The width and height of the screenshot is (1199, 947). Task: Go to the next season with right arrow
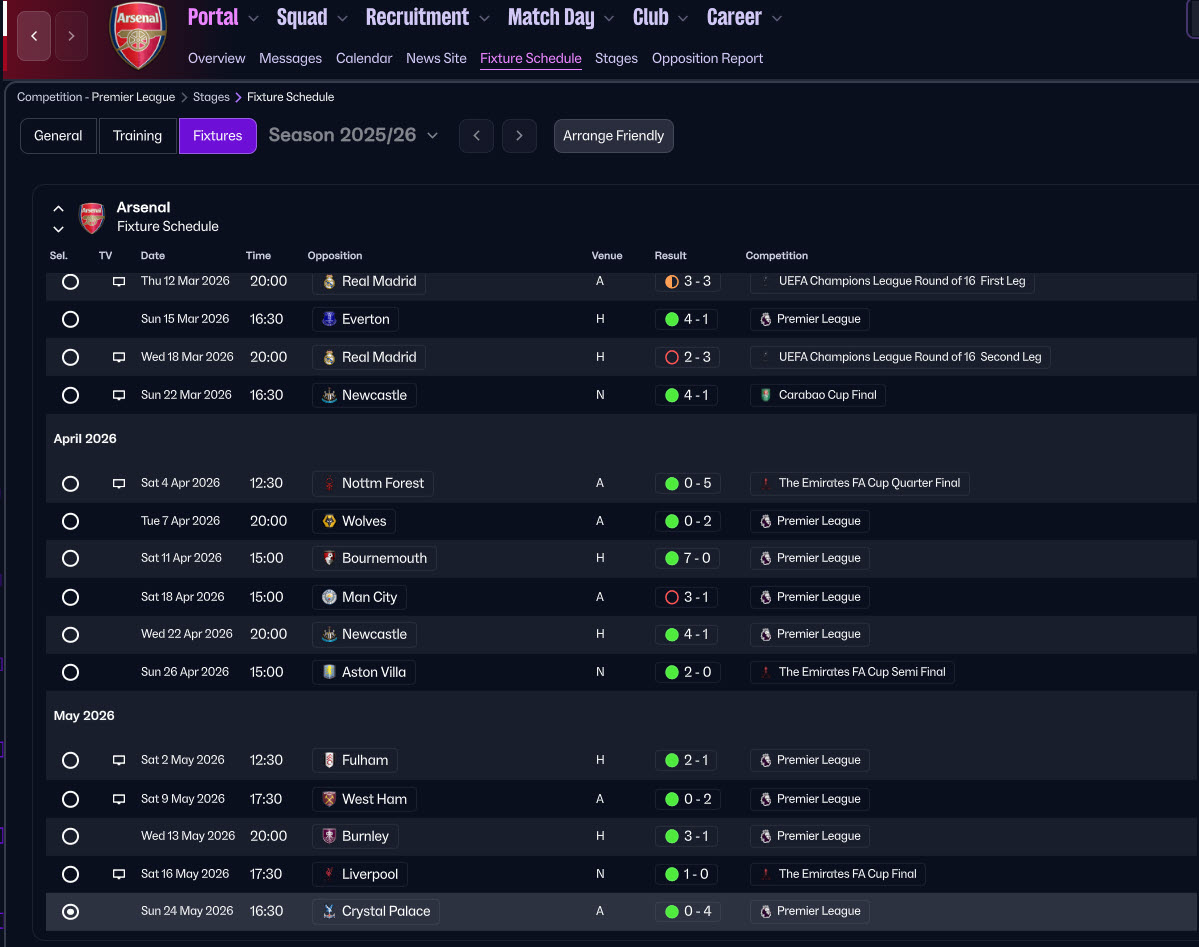(519, 136)
